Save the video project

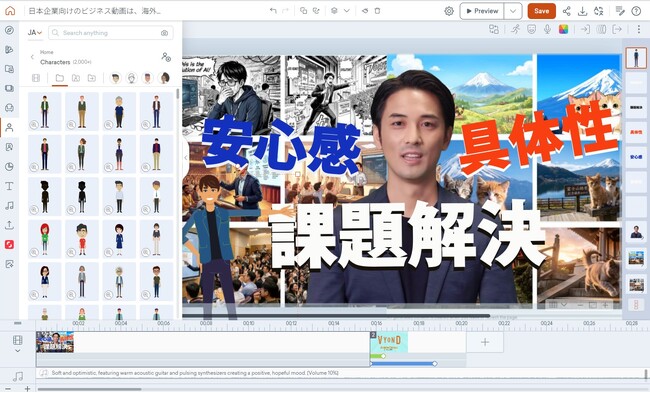click(x=541, y=11)
